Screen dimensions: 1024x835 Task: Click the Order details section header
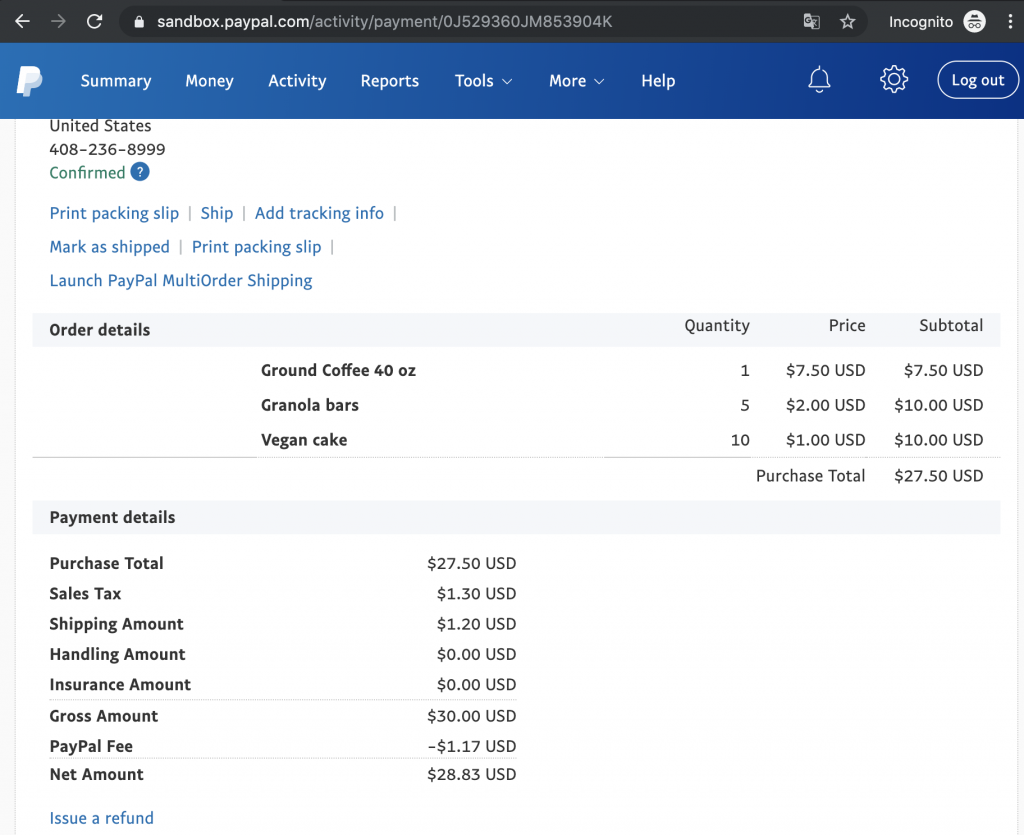pyautogui.click(x=100, y=330)
